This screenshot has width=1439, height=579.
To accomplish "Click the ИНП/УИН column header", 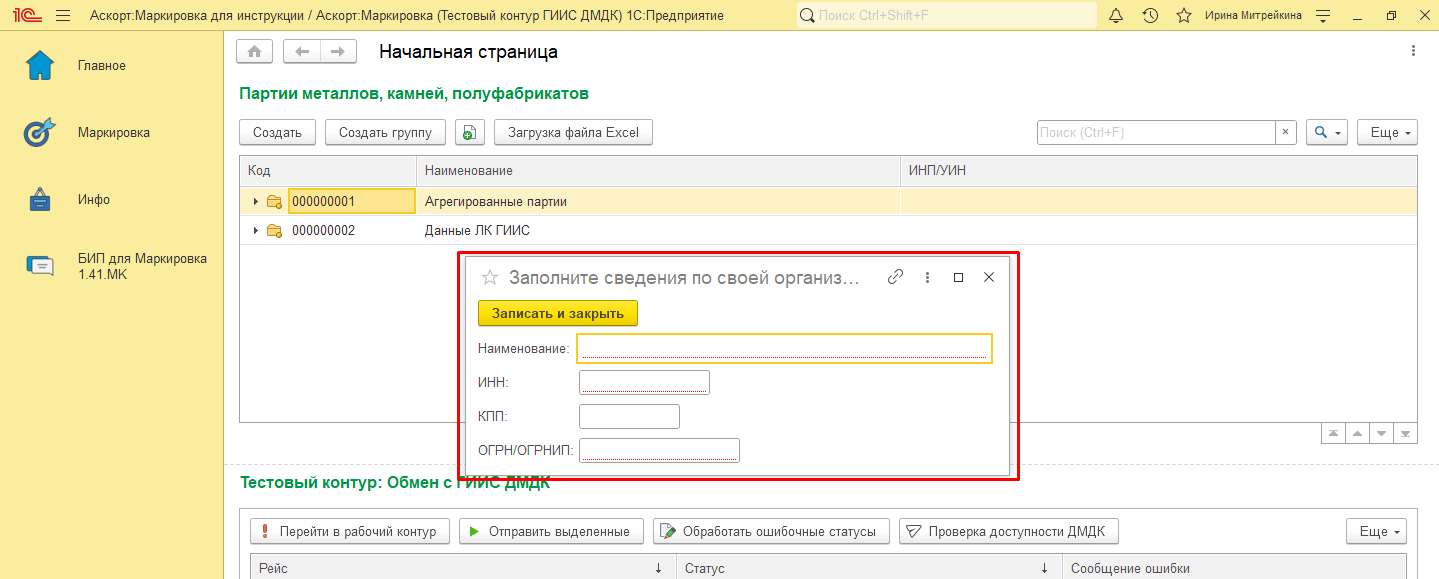I will point(1159,171).
